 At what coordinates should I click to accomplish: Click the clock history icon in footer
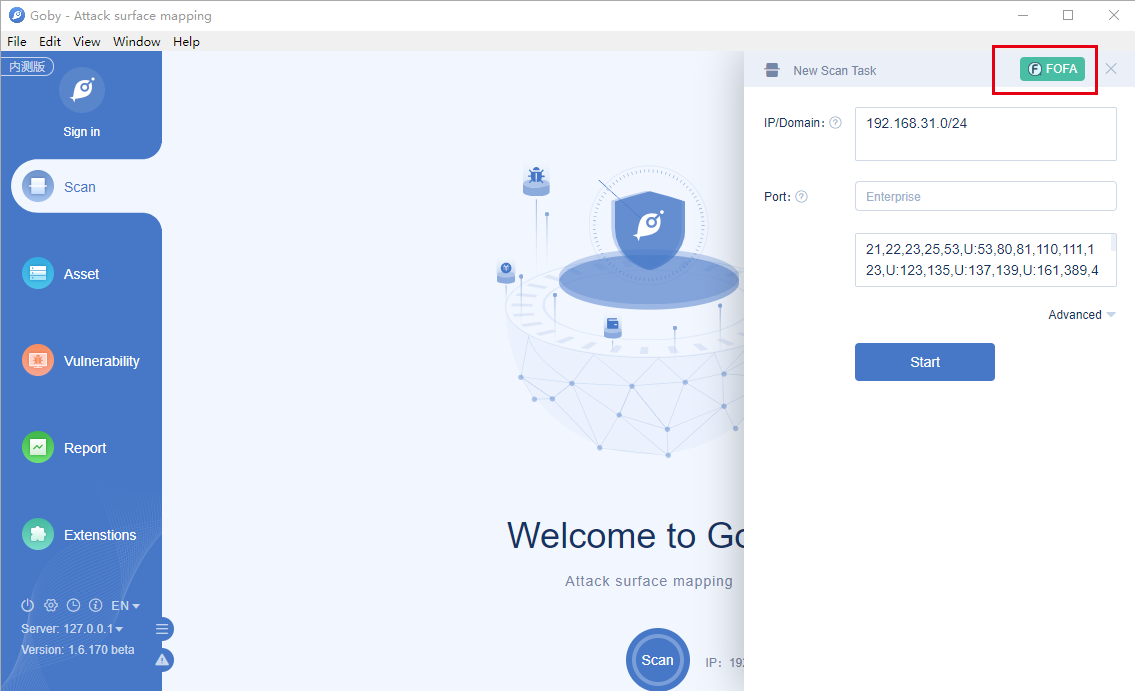[73, 605]
